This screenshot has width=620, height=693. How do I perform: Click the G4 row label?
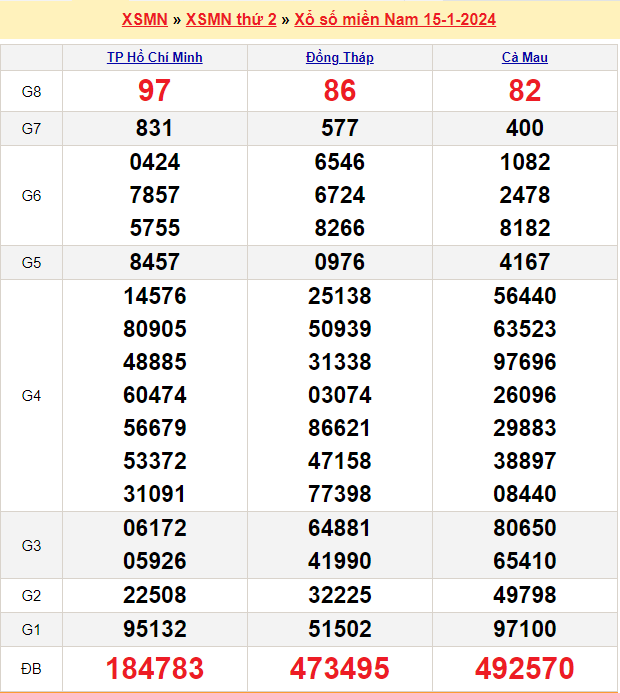click(x=31, y=396)
